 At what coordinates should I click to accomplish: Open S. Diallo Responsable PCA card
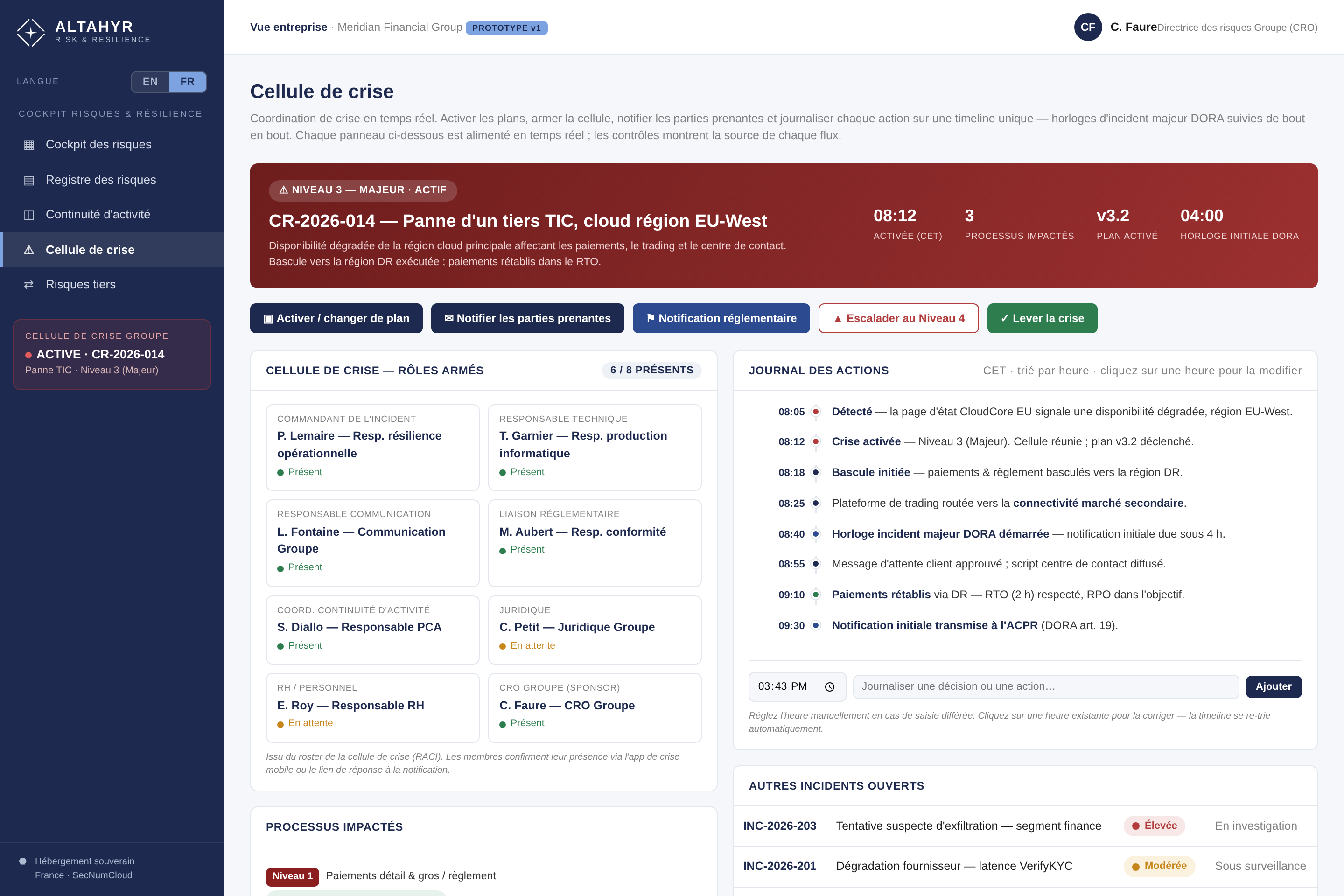click(372, 630)
